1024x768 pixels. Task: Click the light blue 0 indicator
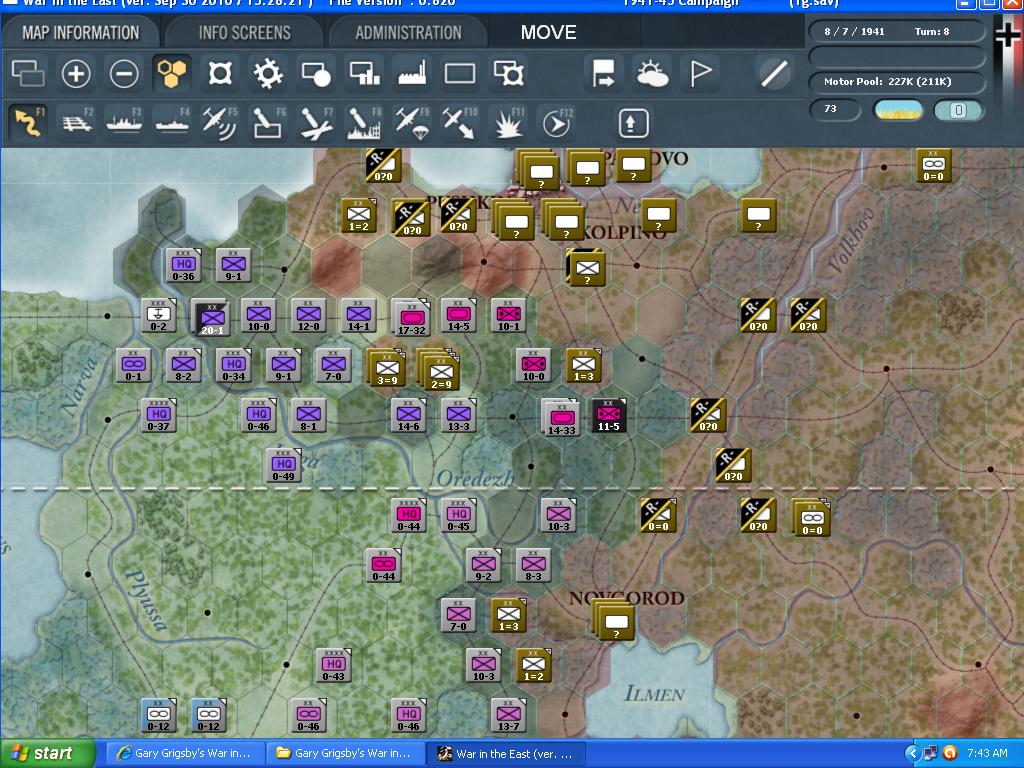(x=958, y=110)
